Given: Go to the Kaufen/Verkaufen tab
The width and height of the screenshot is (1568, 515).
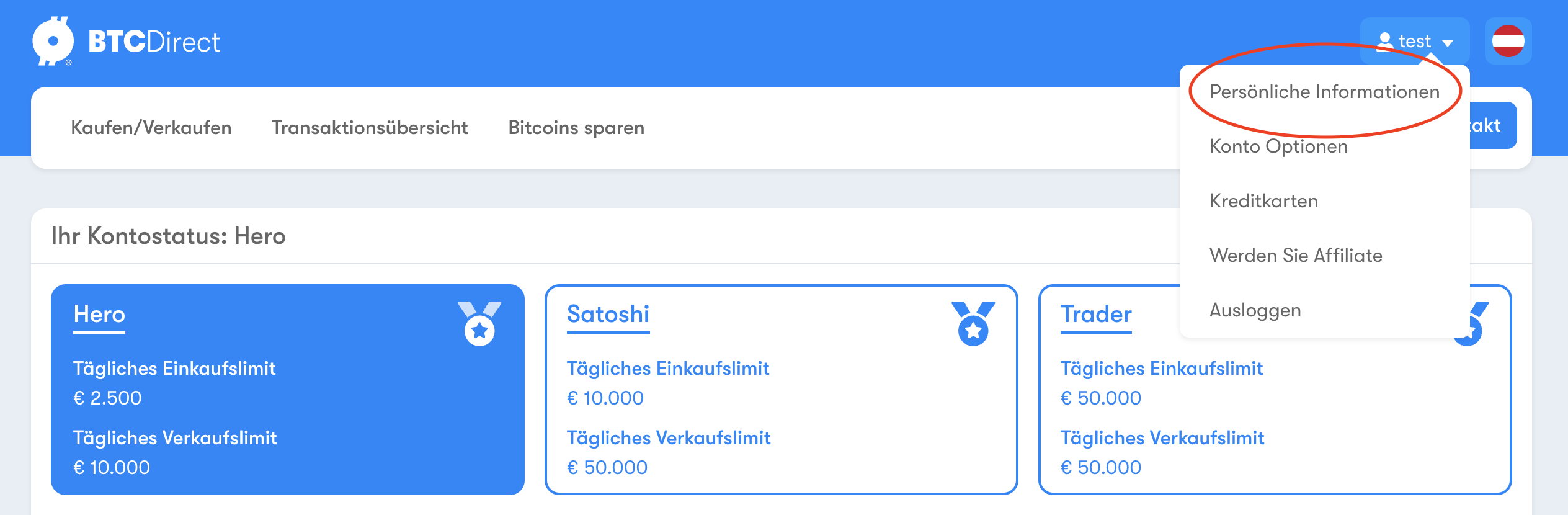Looking at the screenshot, I should click(151, 128).
